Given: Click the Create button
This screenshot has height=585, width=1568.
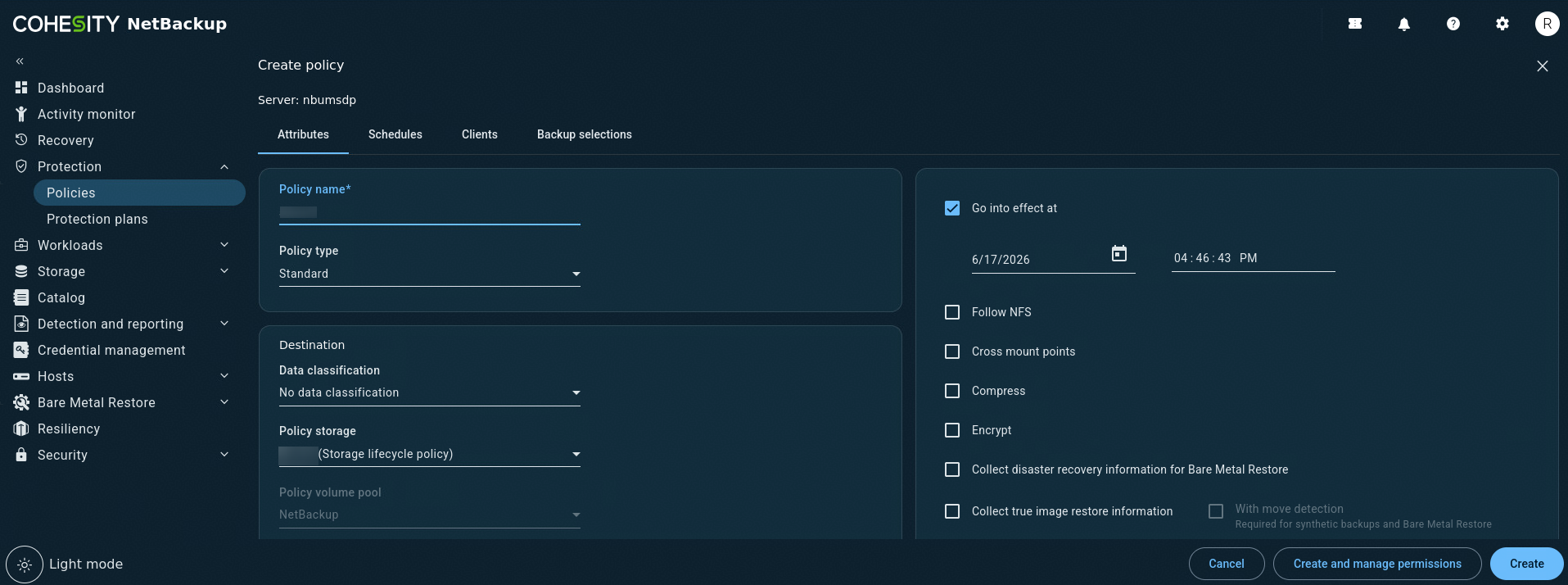Looking at the screenshot, I should pos(1527,564).
